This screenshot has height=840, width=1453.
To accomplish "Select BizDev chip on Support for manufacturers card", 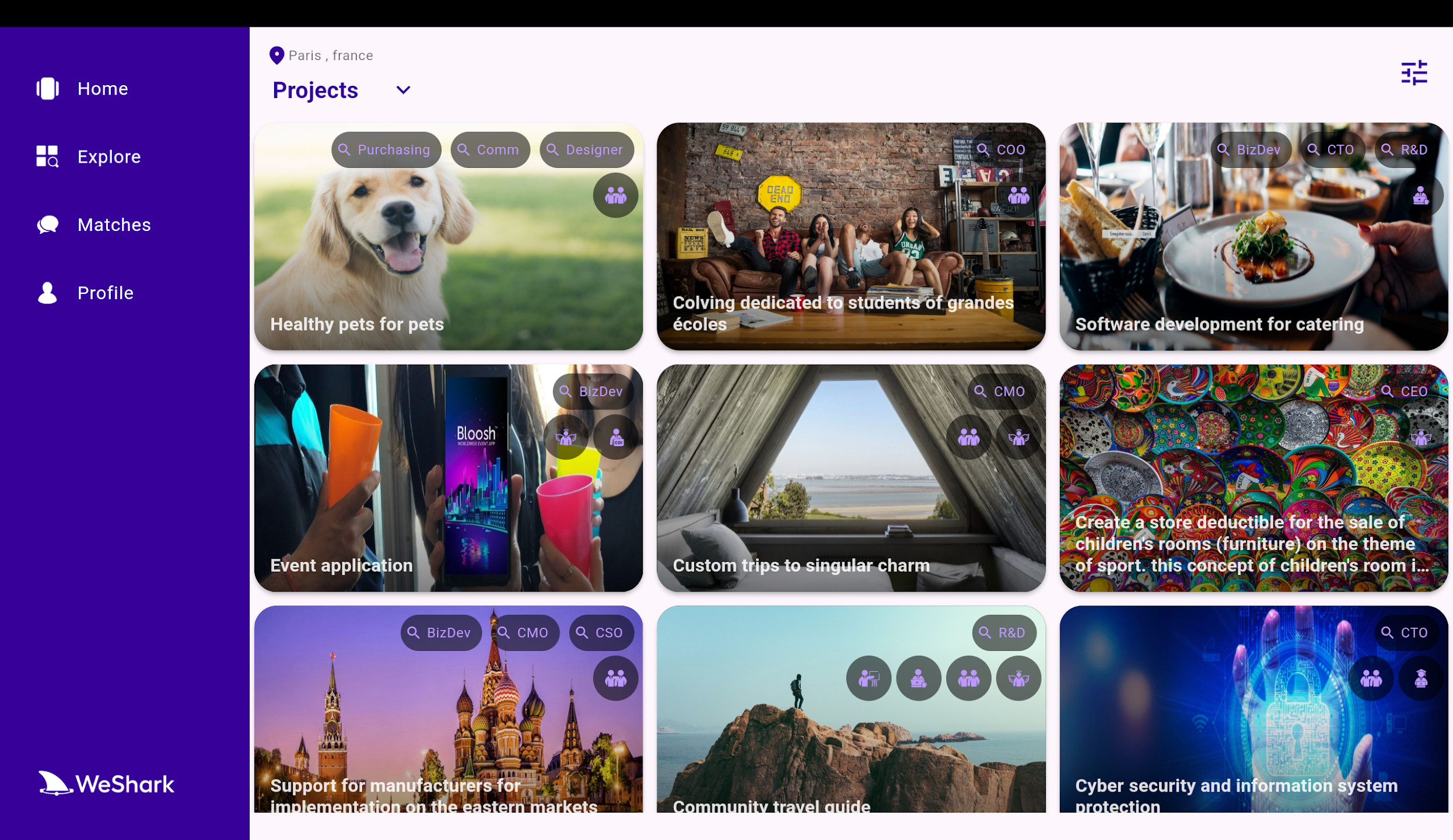I will coord(441,633).
